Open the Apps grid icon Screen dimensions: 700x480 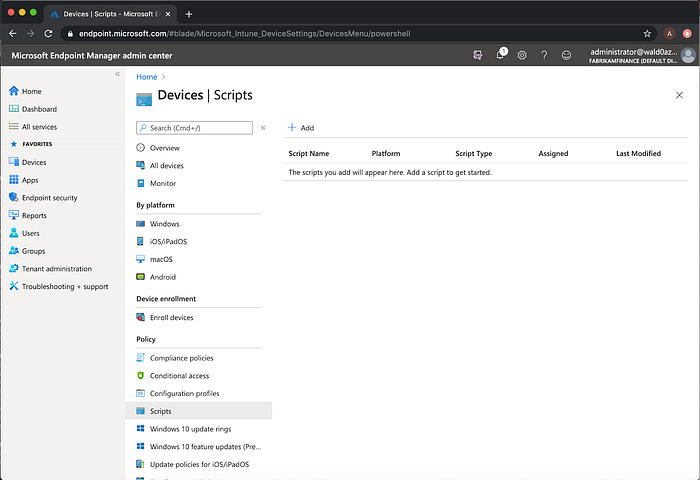coord(14,180)
